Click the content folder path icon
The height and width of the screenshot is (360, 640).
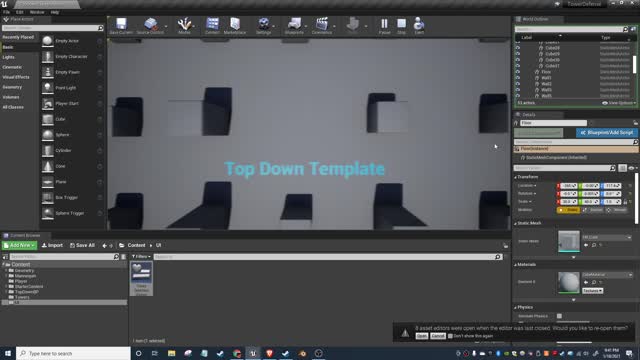[x=122, y=245]
